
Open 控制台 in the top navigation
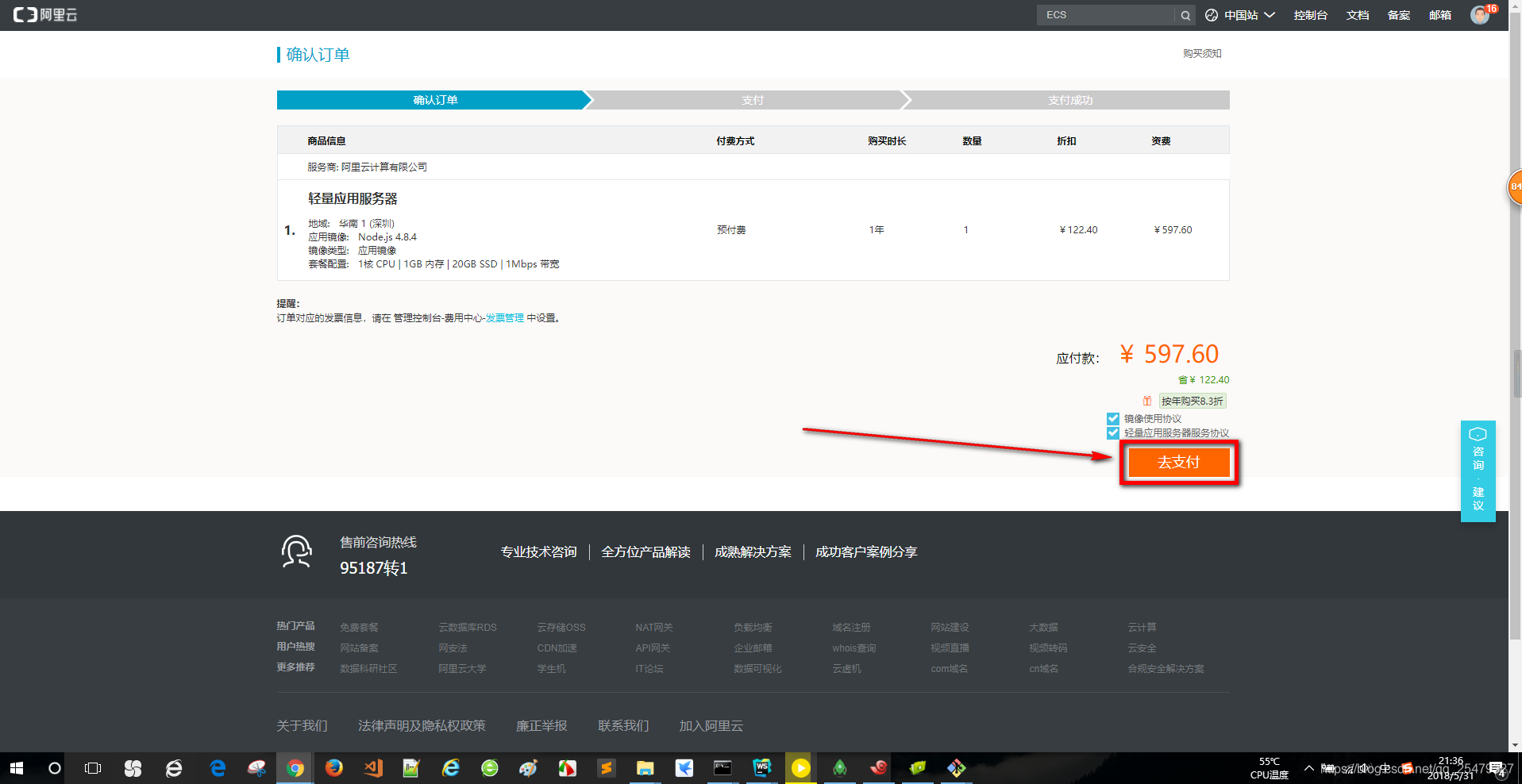tap(1310, 15)
